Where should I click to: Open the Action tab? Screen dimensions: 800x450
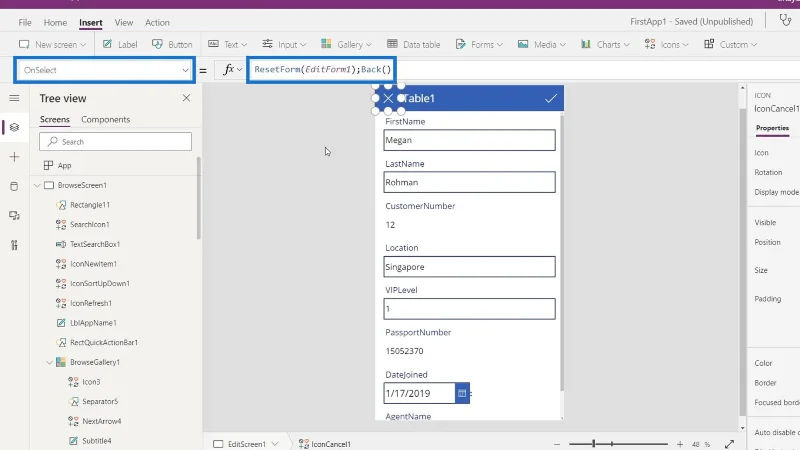[x=157, y=22]
